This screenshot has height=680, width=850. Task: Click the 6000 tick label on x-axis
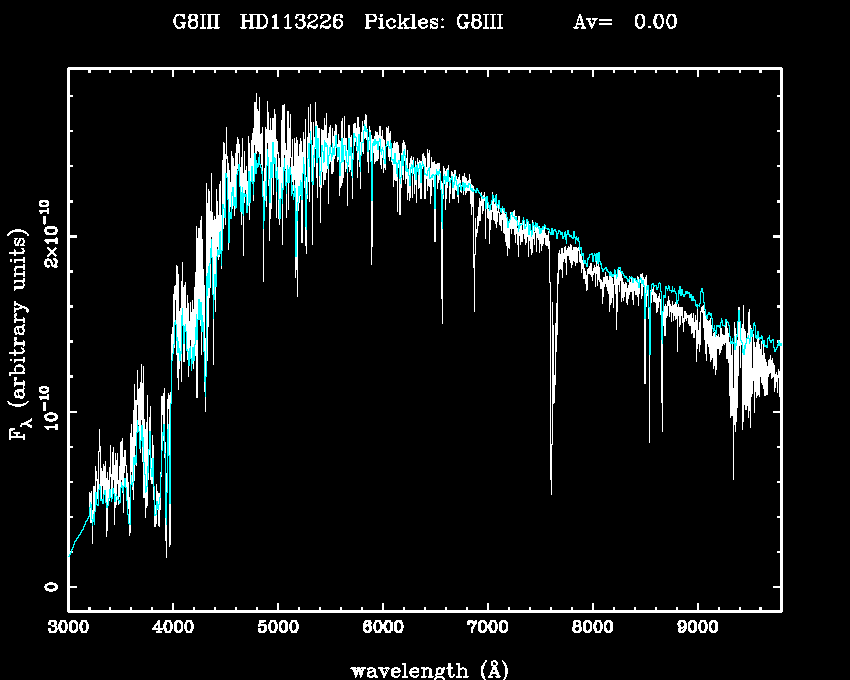pos(383,627)
